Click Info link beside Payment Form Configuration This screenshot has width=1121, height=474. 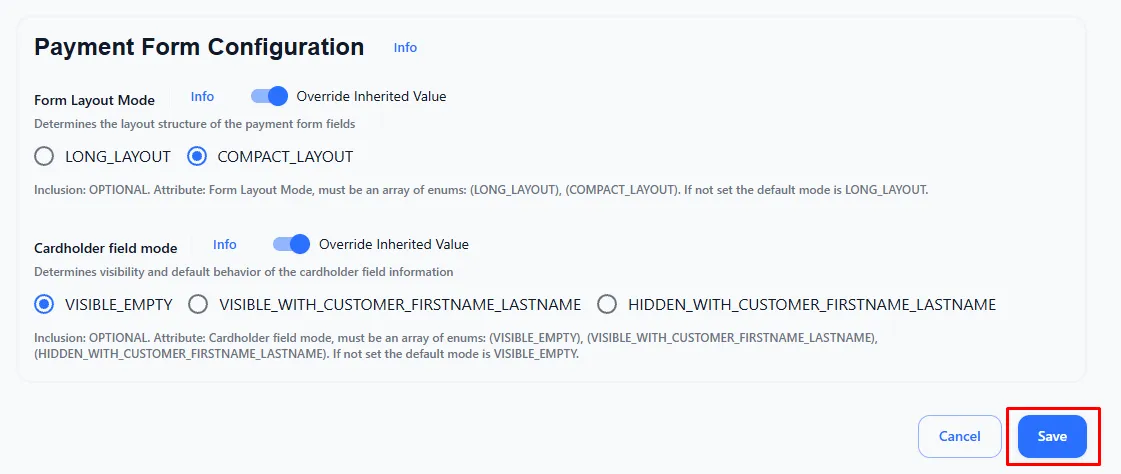click(x=405, y=48)
